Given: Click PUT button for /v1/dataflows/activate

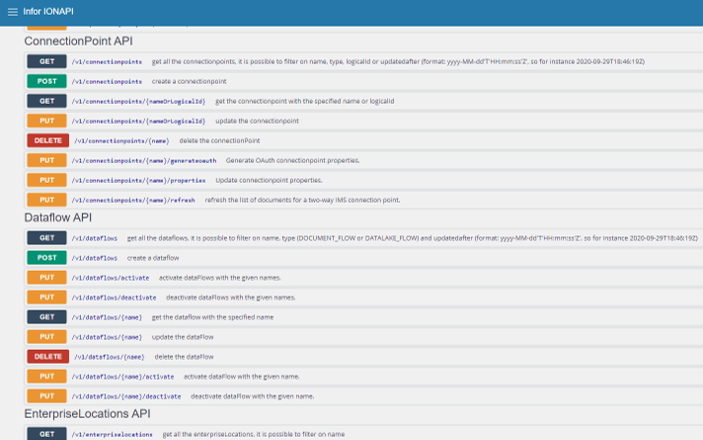Looking at the screenshot, I should 47,277.
